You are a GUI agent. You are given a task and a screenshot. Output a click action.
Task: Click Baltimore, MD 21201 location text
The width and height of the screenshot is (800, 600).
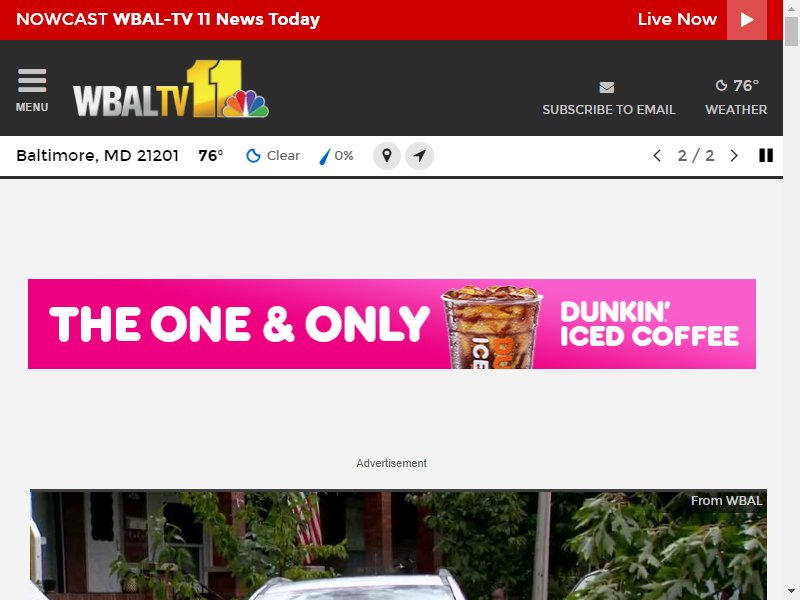(97, 156)
